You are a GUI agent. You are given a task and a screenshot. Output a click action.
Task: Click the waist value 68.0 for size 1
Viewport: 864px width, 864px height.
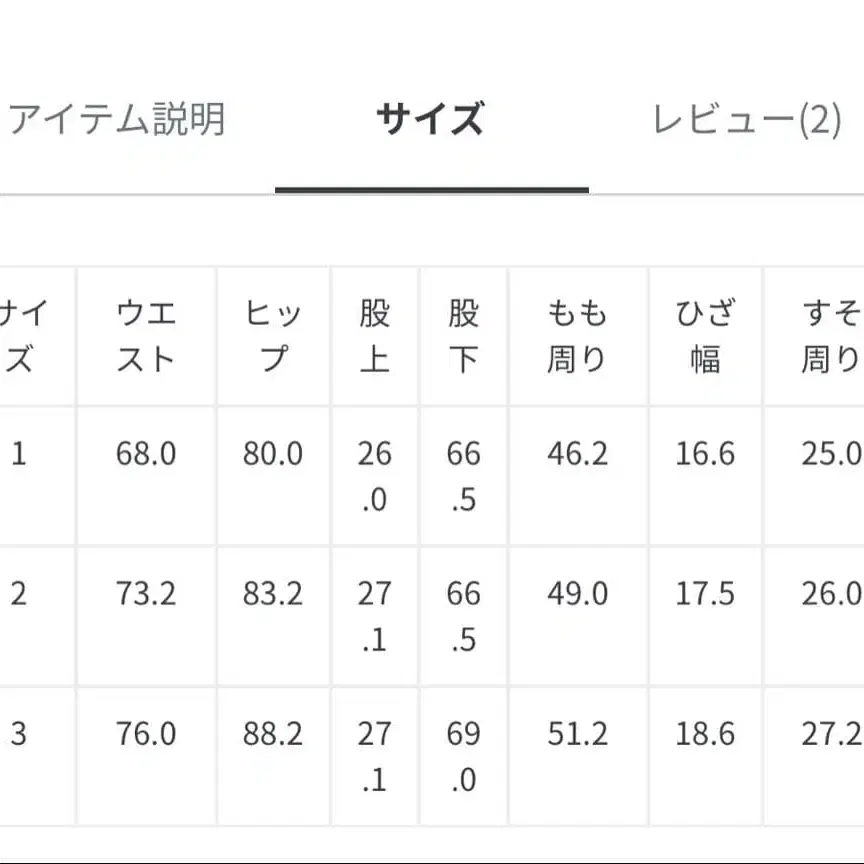click(x=144, y=453)
